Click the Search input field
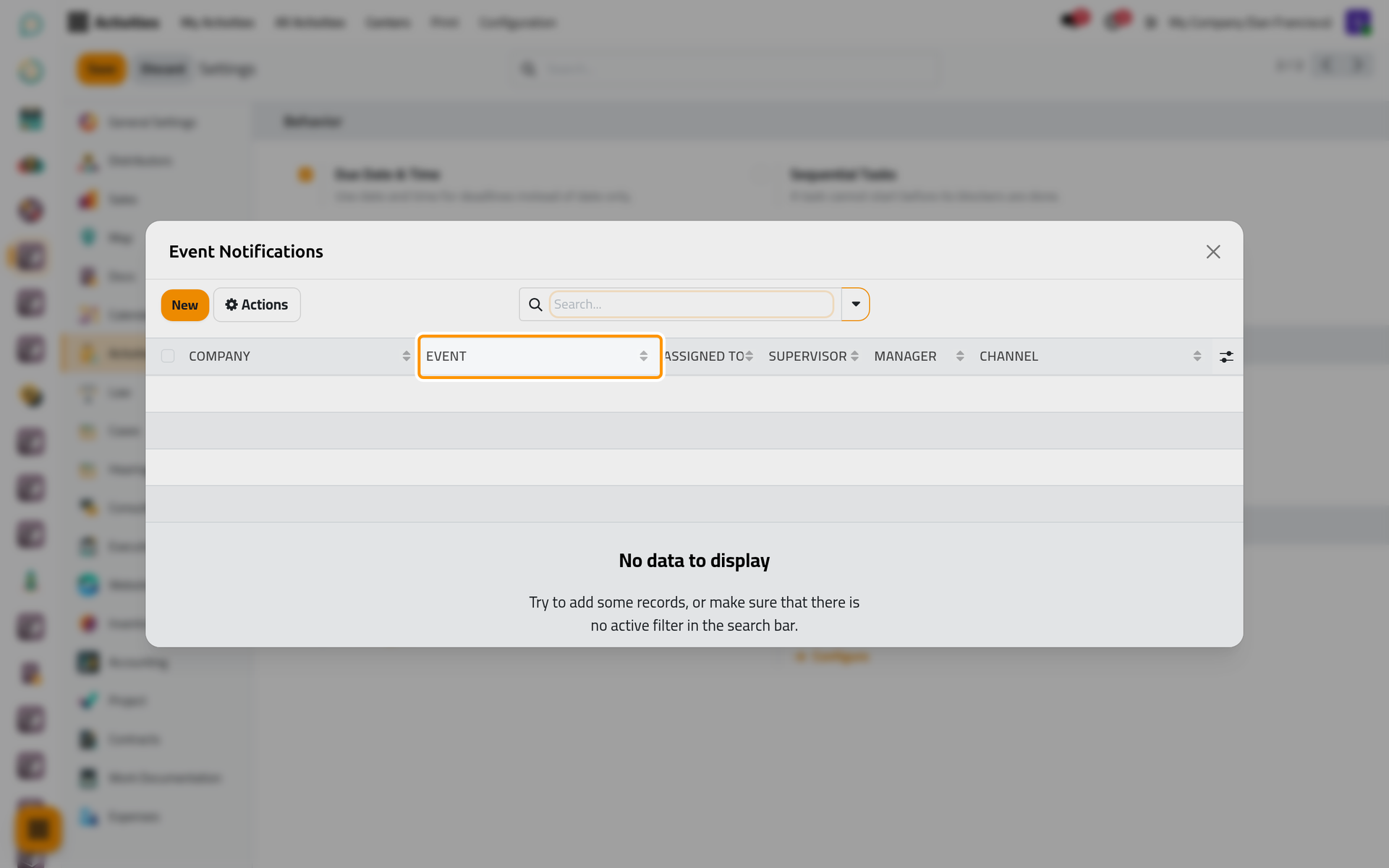The height and width of the screenshot is (868, 1389). 692,305
